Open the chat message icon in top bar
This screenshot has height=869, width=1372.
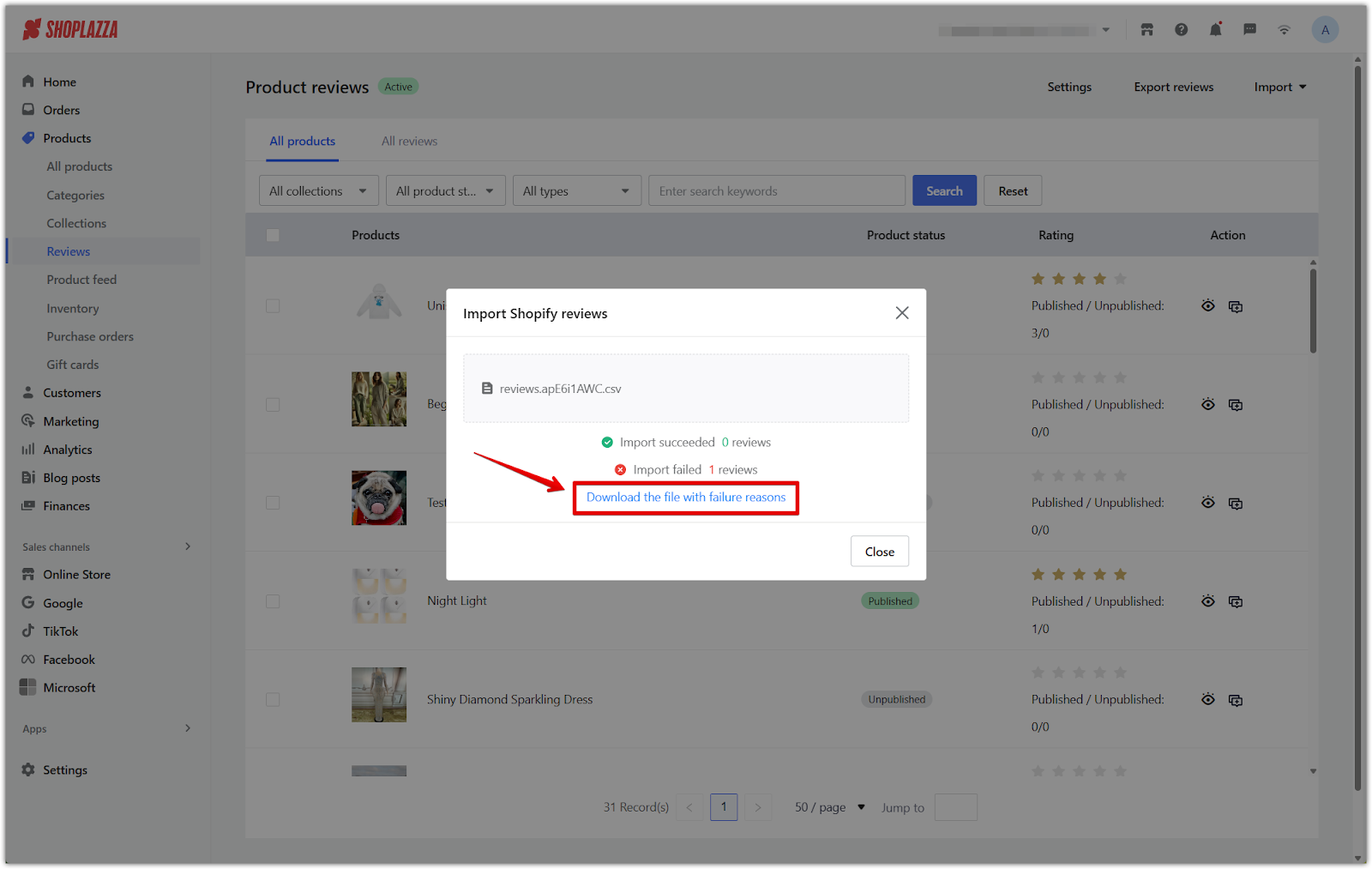point(1250,30)
